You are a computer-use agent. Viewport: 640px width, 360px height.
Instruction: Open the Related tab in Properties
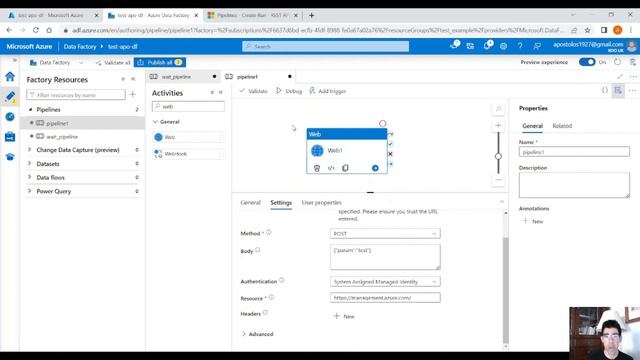pyautogui.click(x=562, y=126)
